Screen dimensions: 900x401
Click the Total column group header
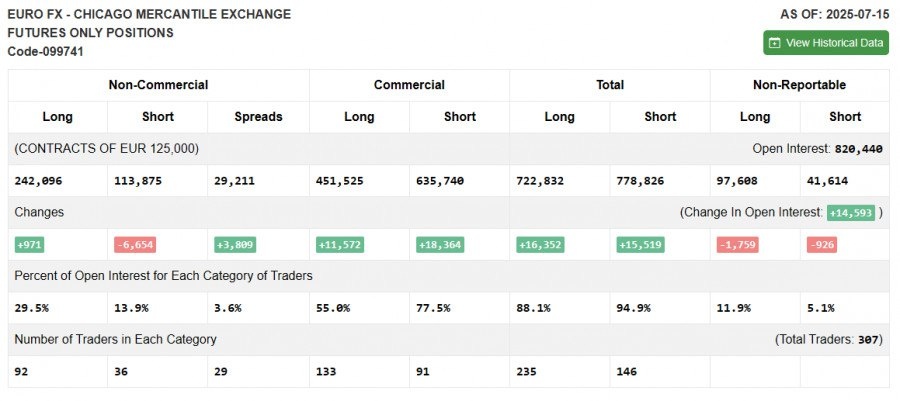[609, 85]
